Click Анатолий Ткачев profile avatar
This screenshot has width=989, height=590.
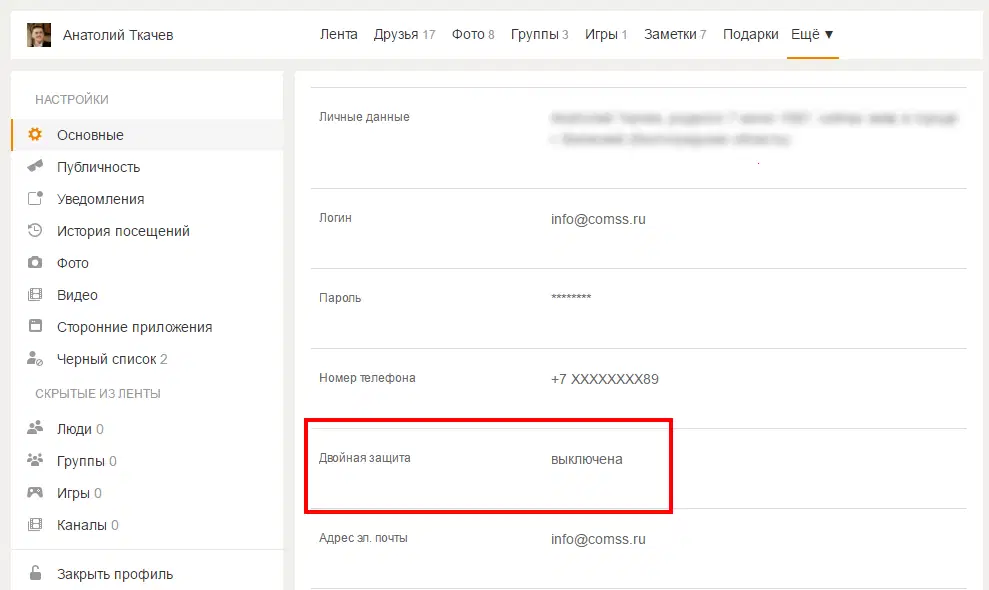click(x=38, y=35)
